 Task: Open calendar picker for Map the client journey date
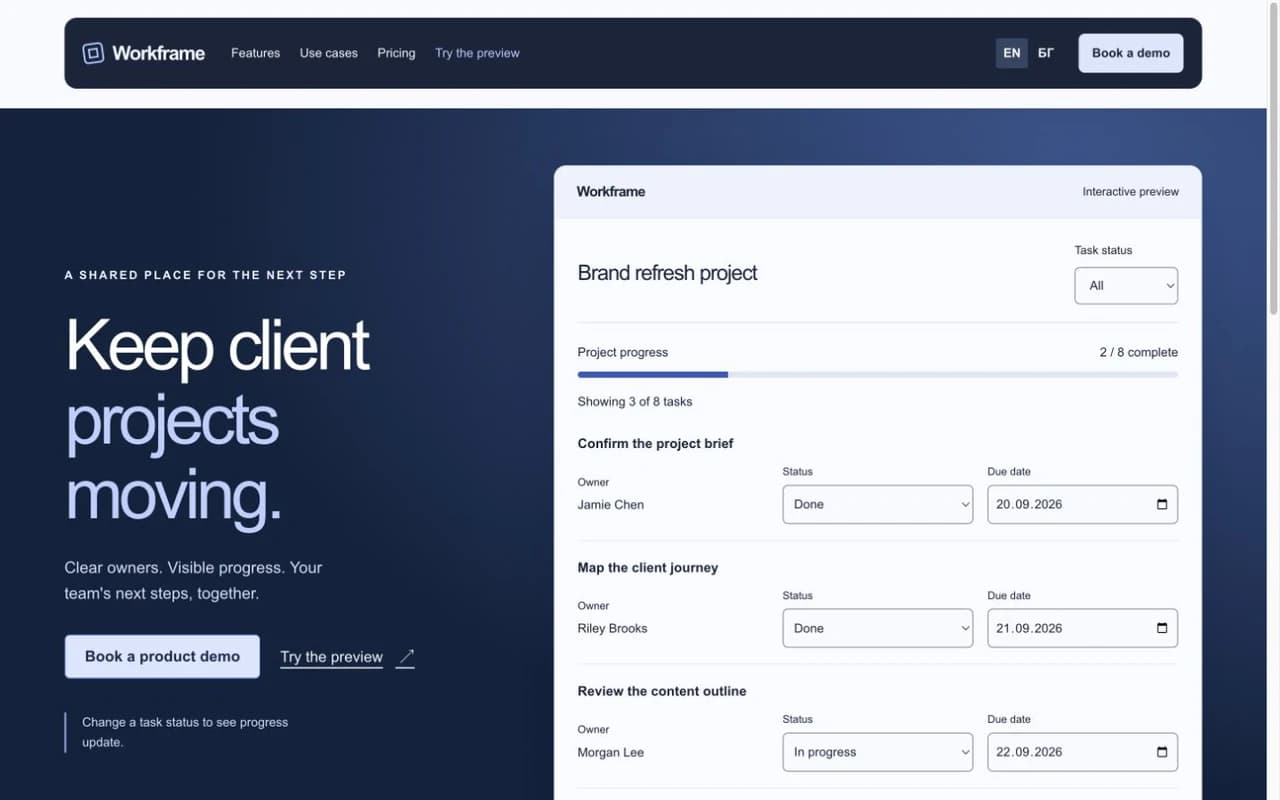(1162, 628)
